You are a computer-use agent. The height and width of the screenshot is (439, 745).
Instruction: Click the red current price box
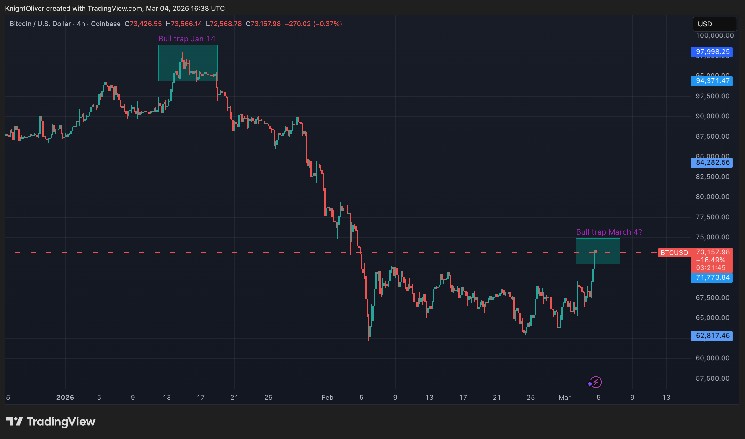tap(711, 260)
